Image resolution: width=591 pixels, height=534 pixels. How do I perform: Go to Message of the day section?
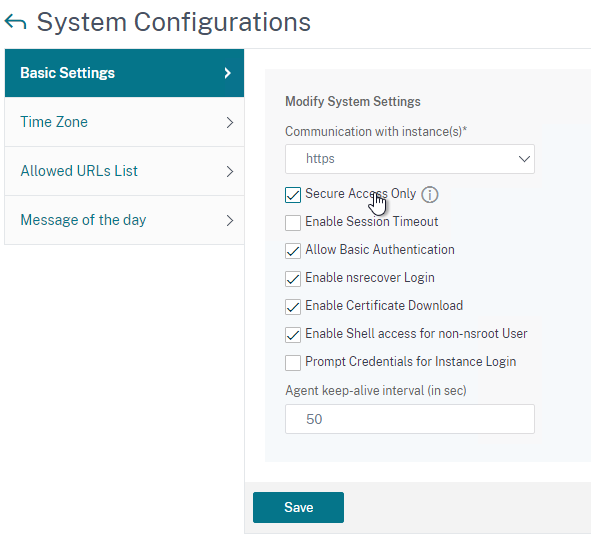(x=124, y=220)
